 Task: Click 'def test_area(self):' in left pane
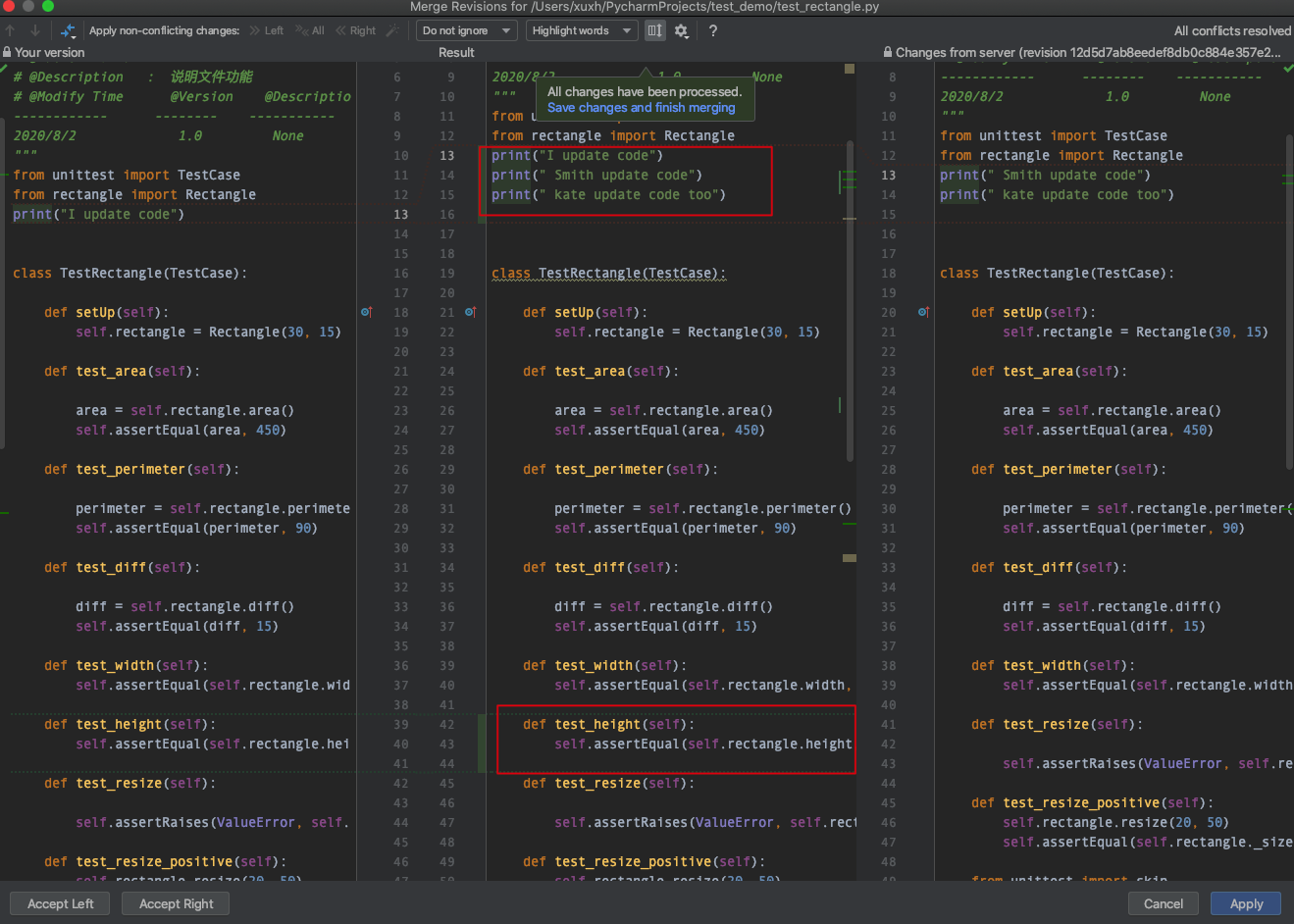point(122,371)
